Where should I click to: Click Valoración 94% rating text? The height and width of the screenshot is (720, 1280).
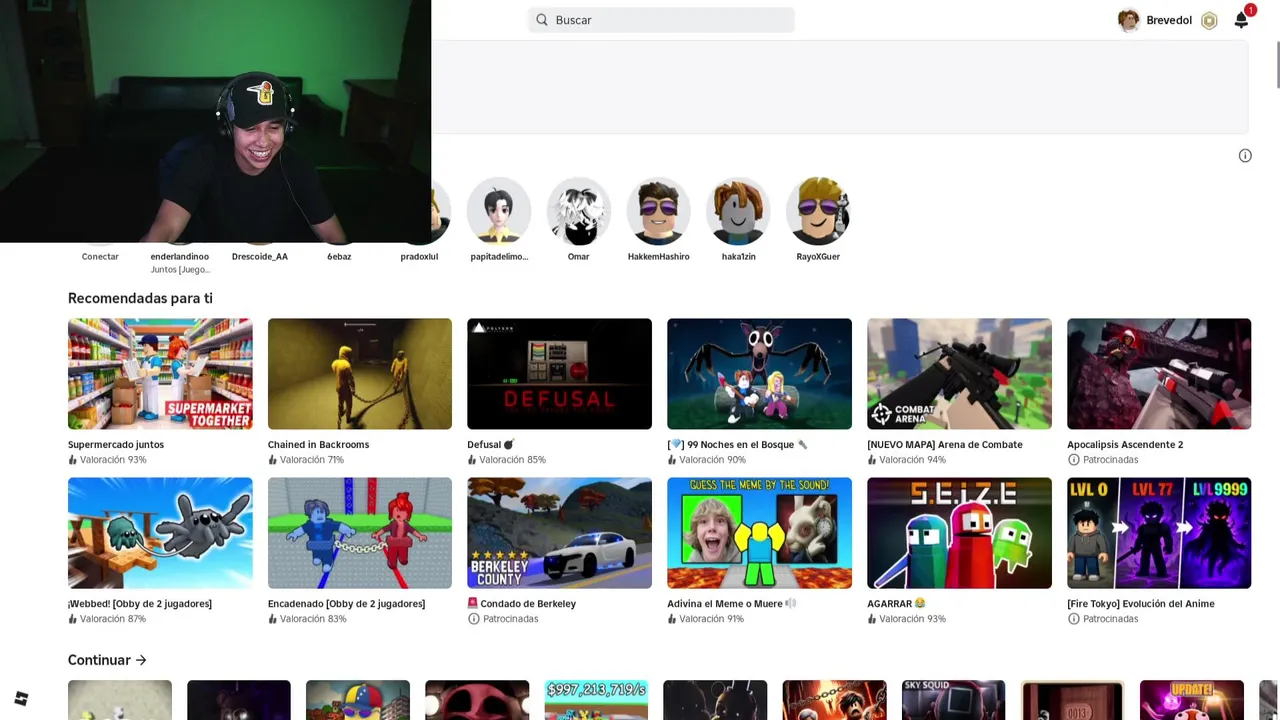(x=912, y=459)
